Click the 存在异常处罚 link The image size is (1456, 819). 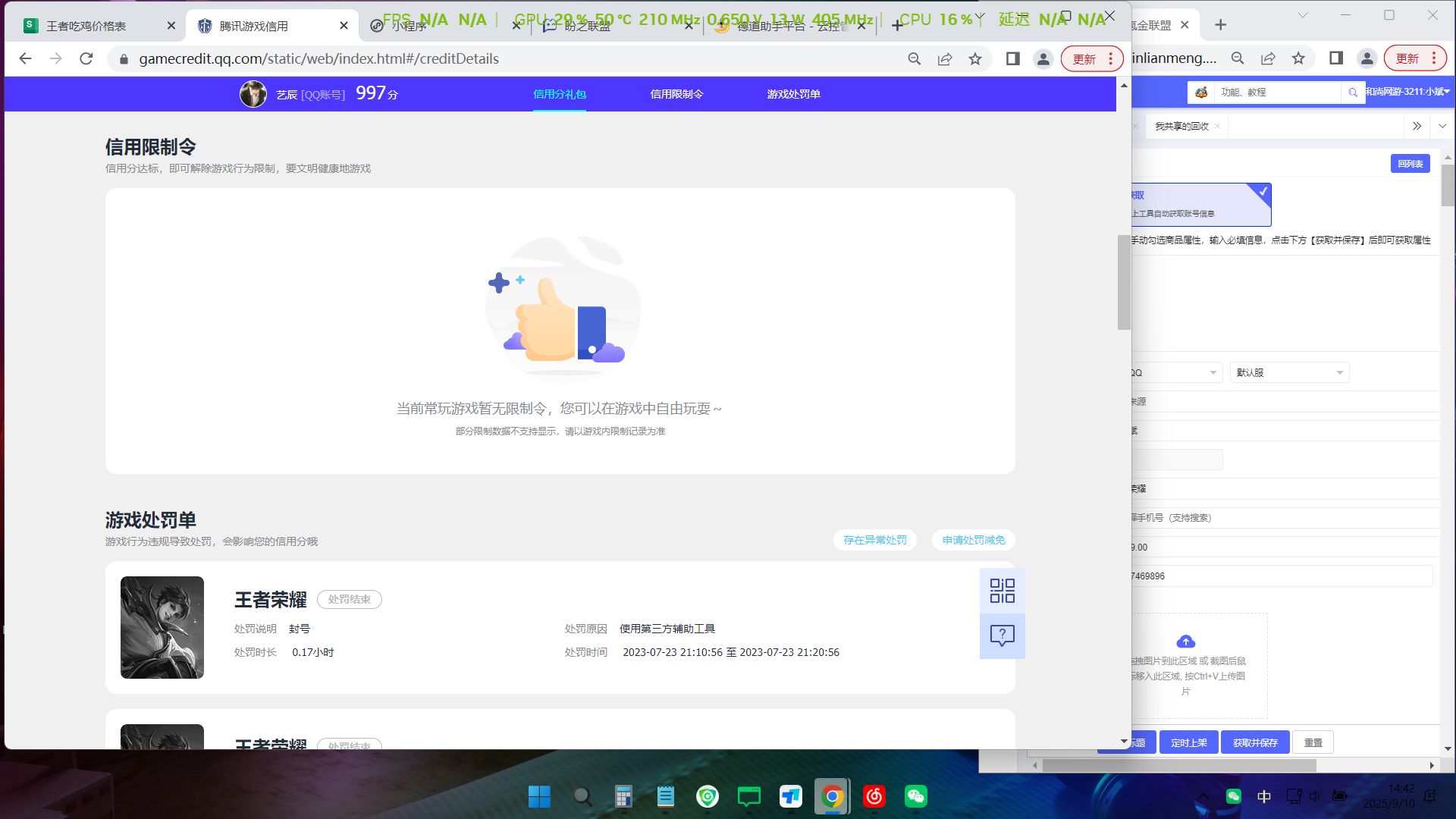coord(875,540)
